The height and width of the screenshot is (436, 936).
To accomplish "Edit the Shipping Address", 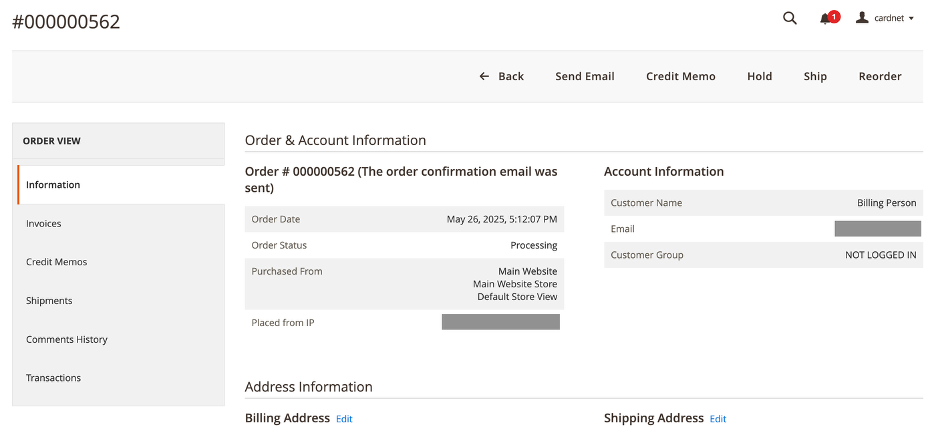I will [x=718, y=419].
